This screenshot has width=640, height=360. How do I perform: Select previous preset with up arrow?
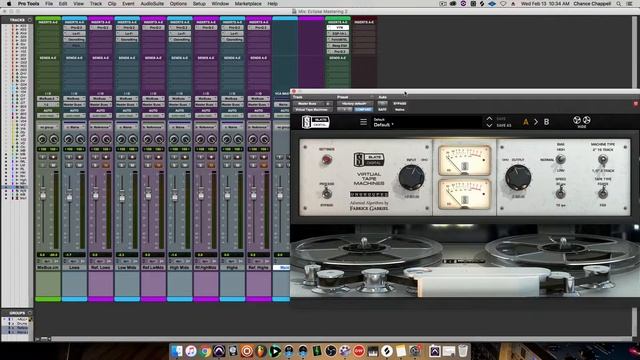pos(489,118)
